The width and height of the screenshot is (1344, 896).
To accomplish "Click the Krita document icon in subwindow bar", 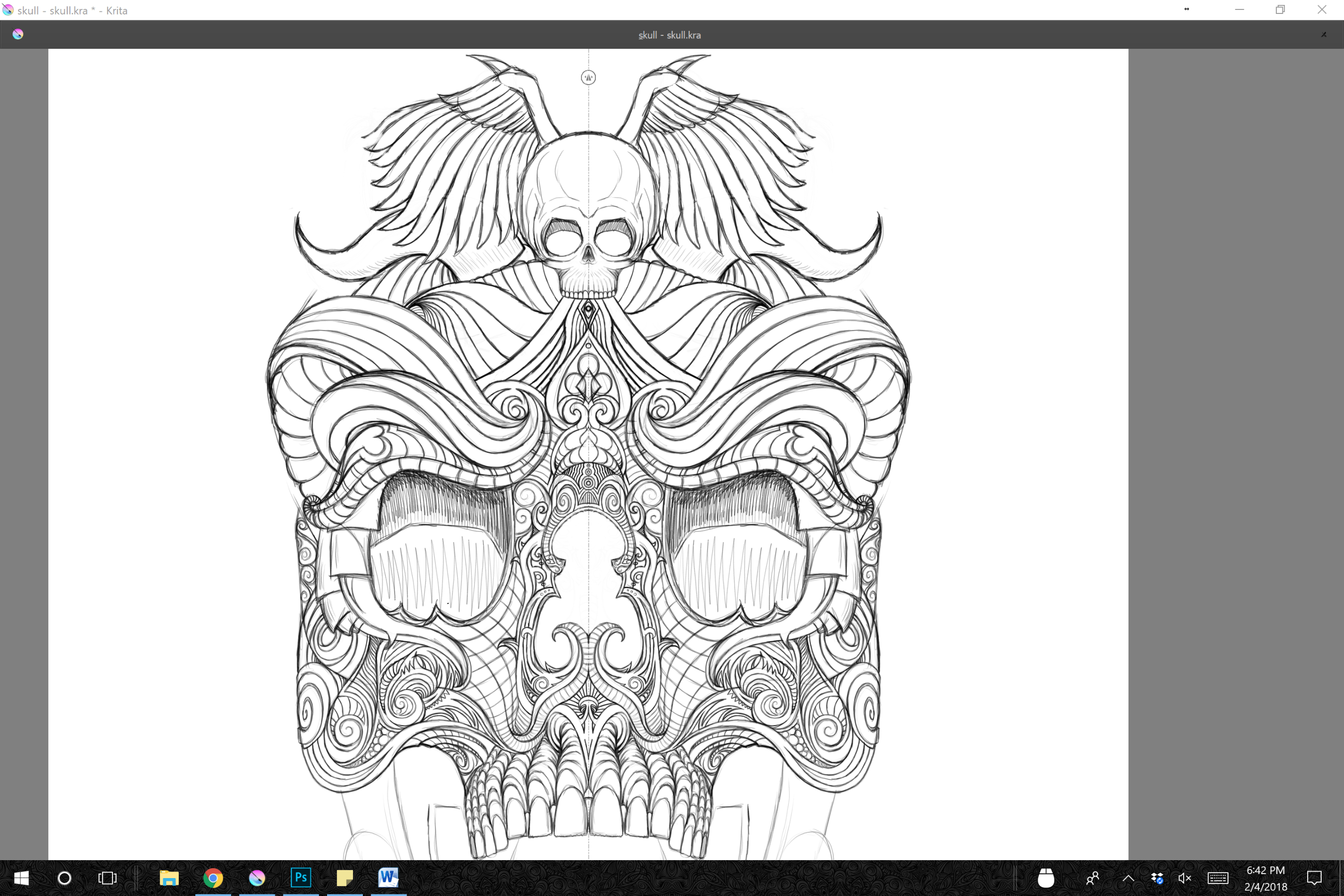I will 18,34.
